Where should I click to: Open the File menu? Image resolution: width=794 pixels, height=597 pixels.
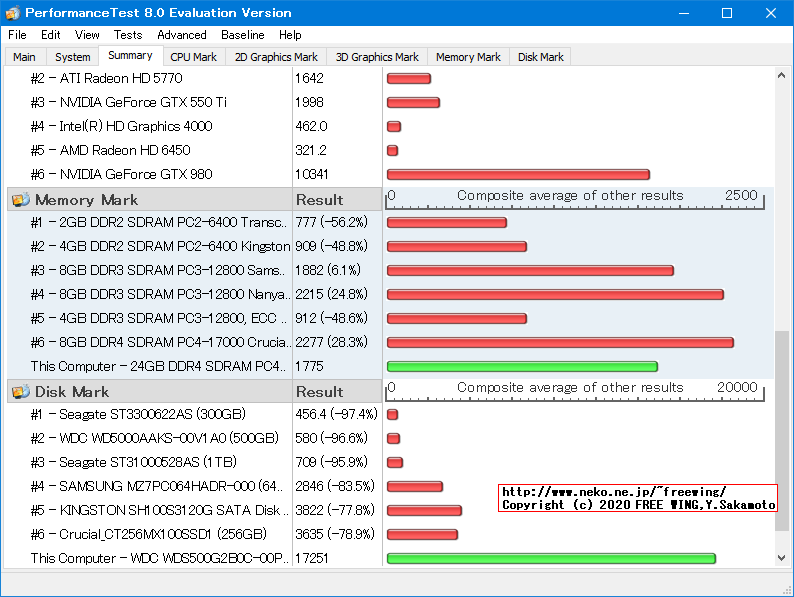[x=17, y=35]
